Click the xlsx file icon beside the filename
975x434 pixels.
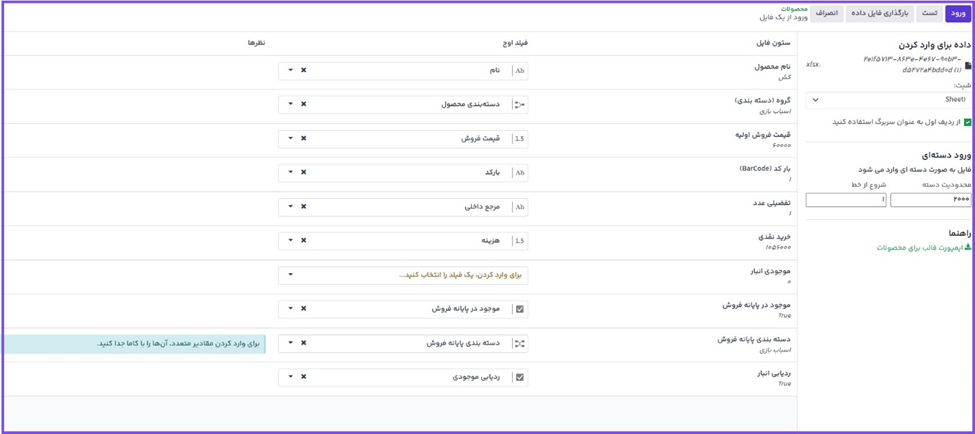(967, 66)
